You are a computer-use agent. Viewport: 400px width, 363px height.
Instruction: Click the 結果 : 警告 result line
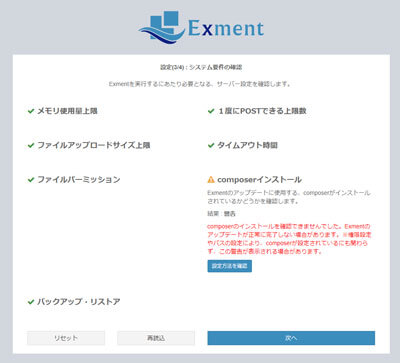pyautogui.click(x=221, y=214)
